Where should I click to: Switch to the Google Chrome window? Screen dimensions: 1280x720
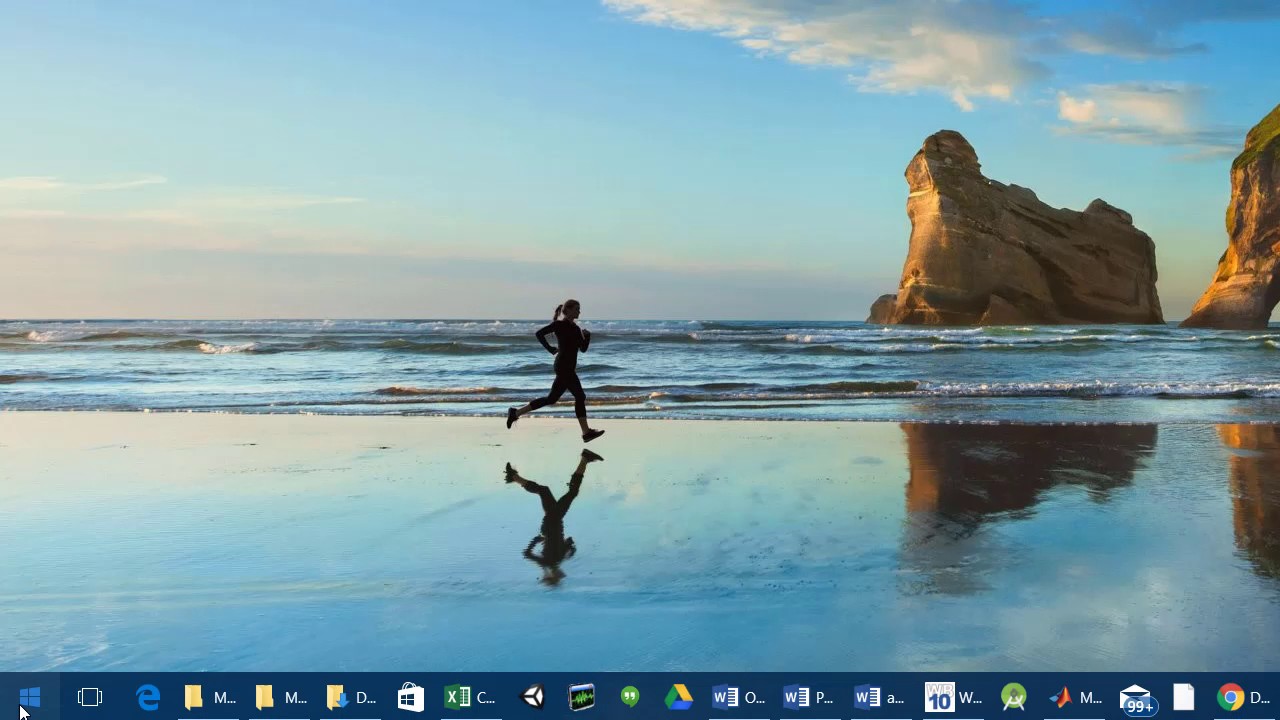coord(1244,697)
